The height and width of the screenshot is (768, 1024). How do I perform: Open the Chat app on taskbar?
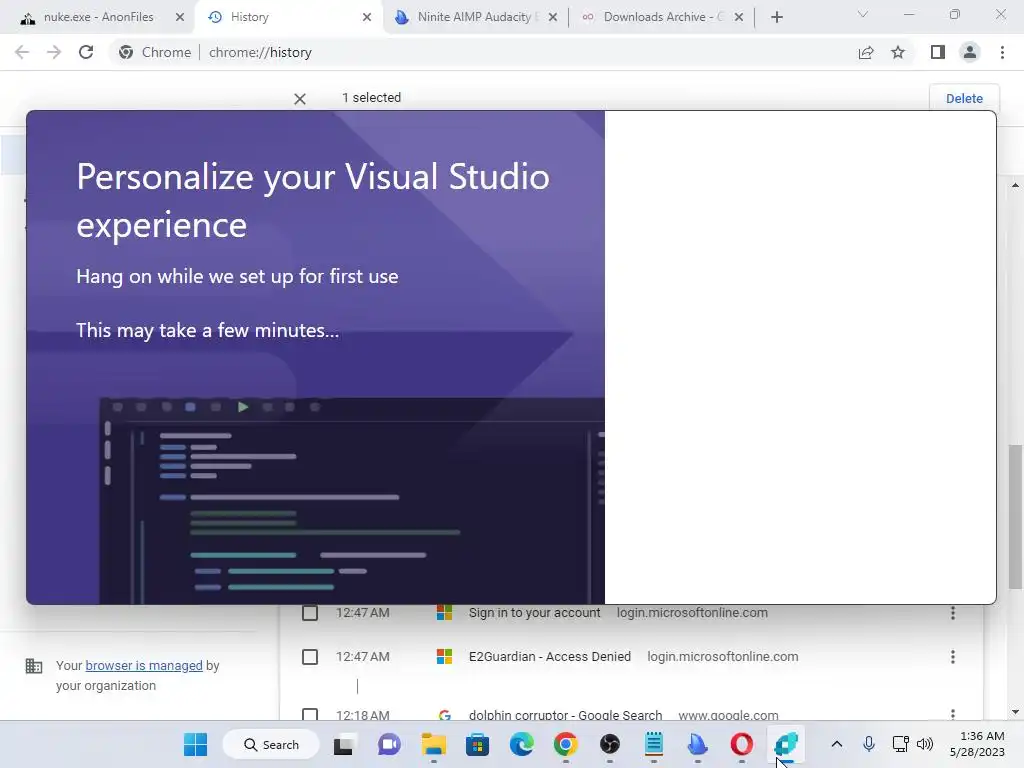(x=389, y=744)
